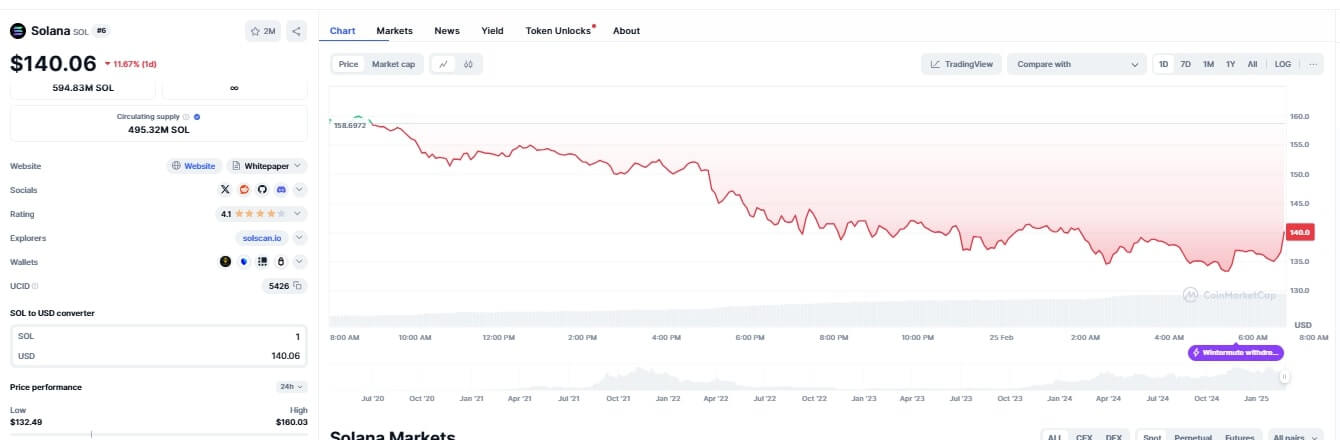The image size is (1340, 440).
Task: Select the 7D chart time range
Action: (x=1186, y=64)
